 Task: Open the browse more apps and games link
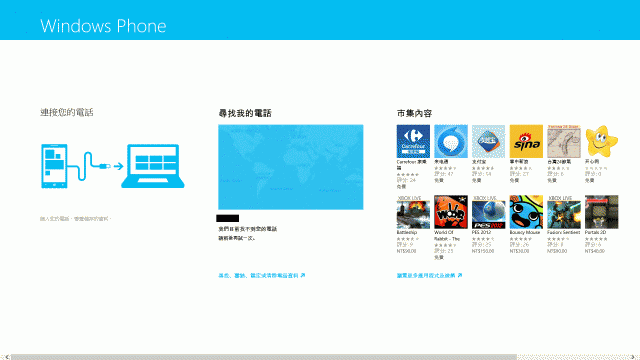pos(429,276)
